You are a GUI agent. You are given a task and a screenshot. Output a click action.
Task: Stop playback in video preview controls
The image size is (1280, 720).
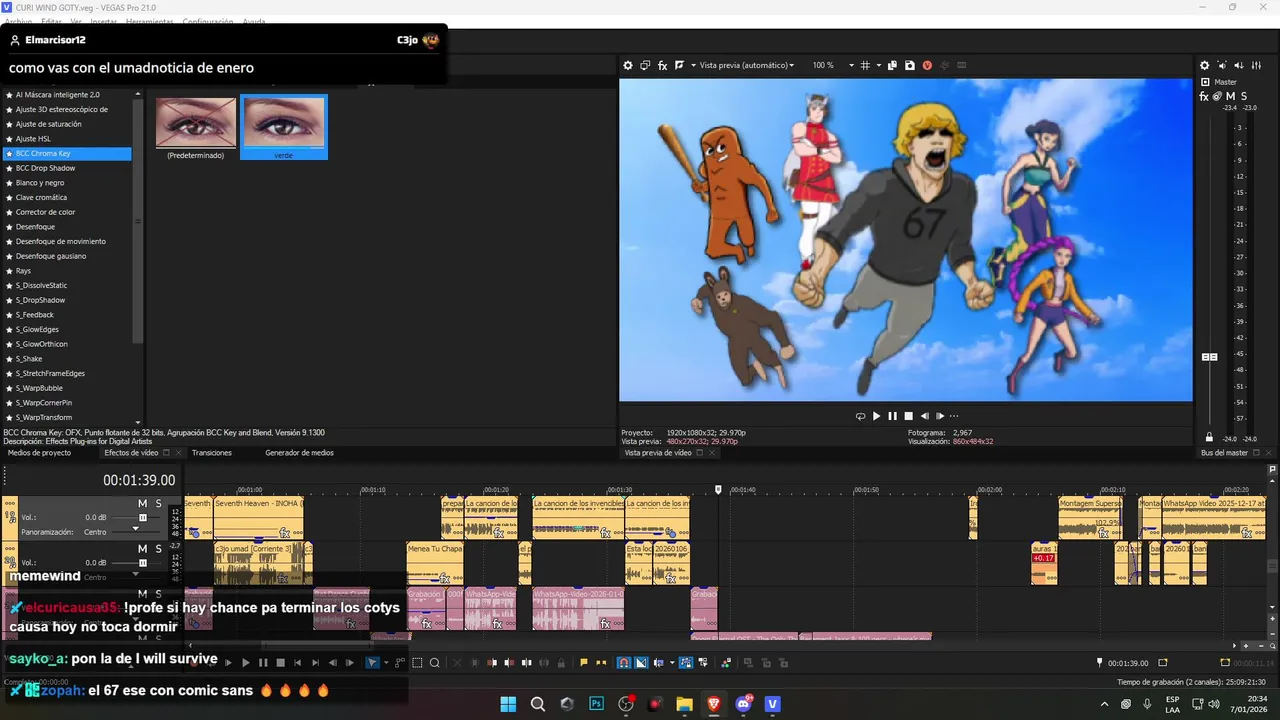908,416
